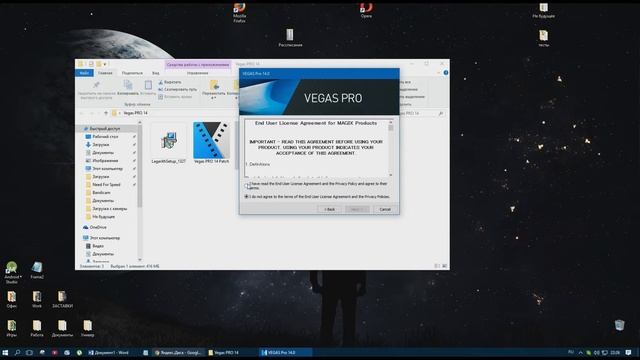Expand the hidden system tray icons chevron
The width and height of the screenshot is (640, 360).
[580, 353]
